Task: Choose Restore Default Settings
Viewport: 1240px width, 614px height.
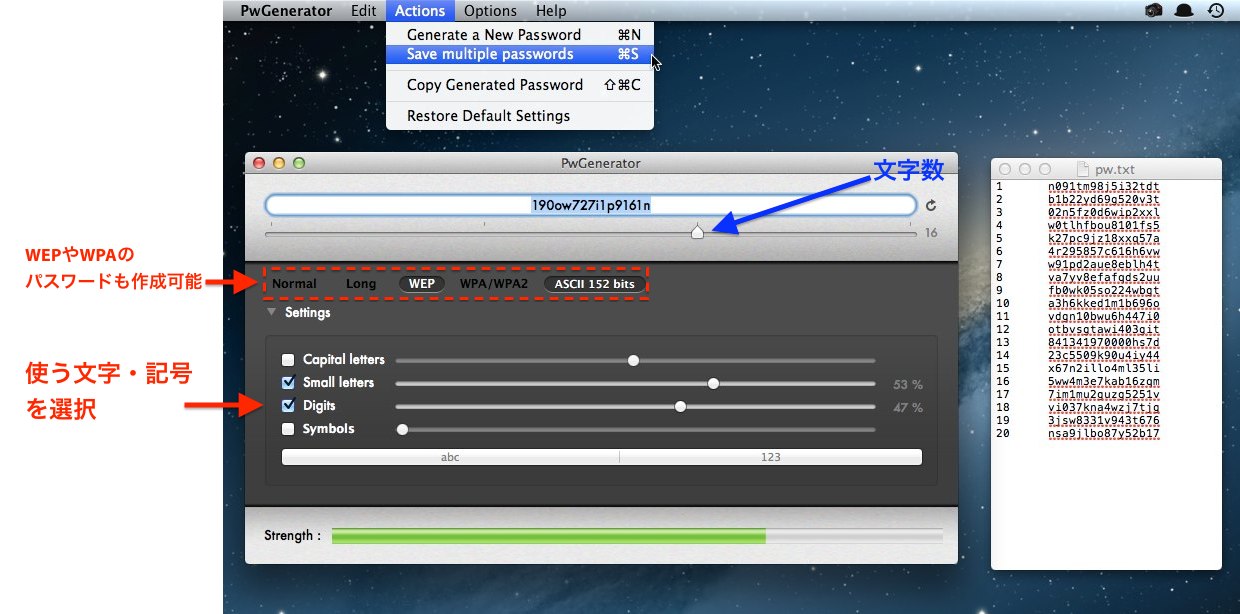Action: pos(520,116)
